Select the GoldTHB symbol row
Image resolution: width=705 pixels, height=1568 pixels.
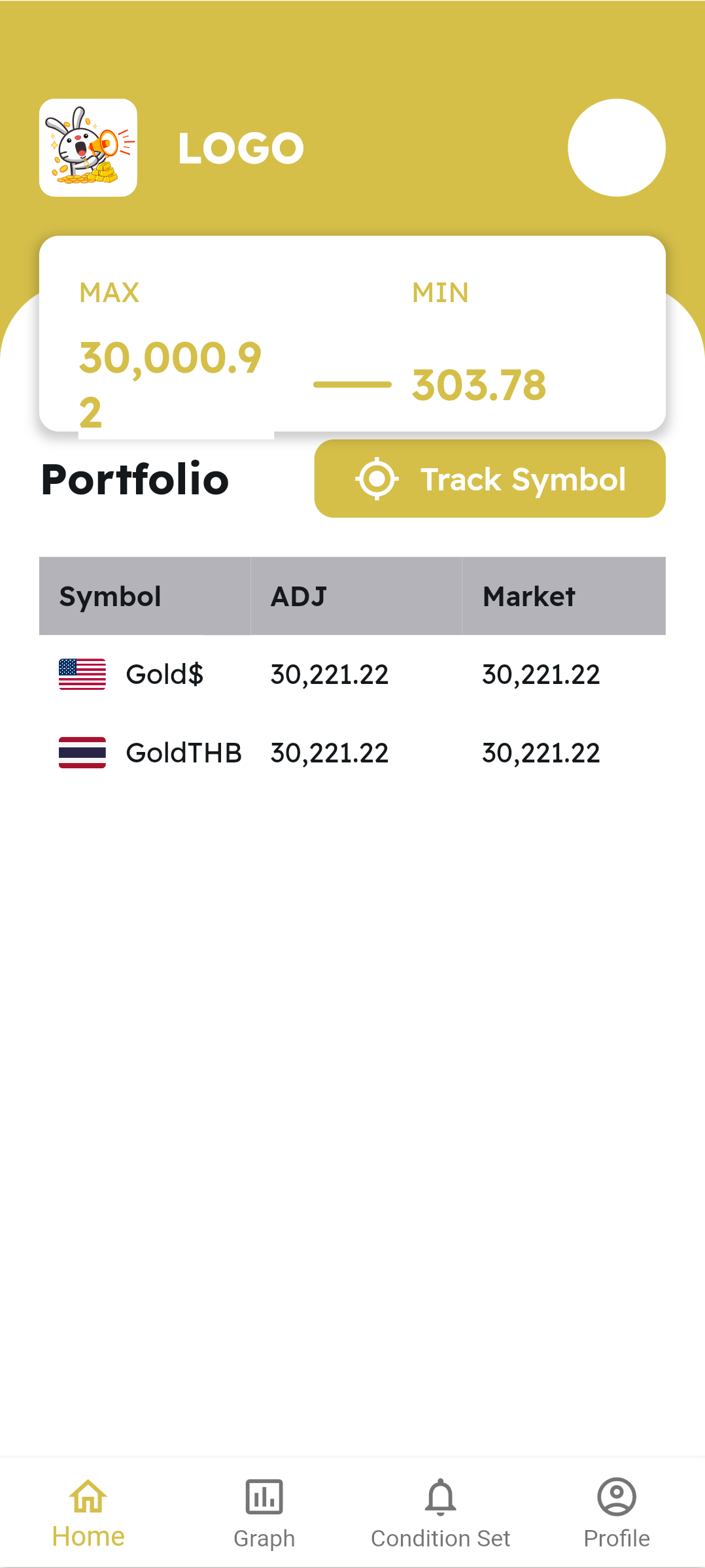184,753
